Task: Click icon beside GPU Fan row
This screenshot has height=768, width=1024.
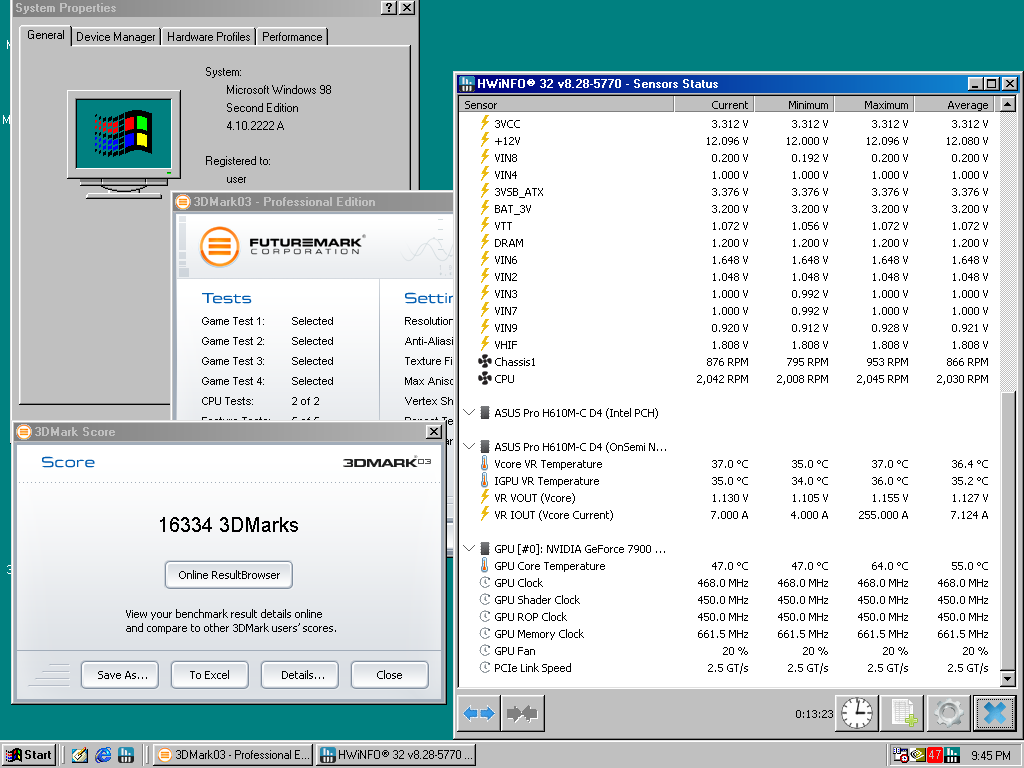Action: (485, 650)
